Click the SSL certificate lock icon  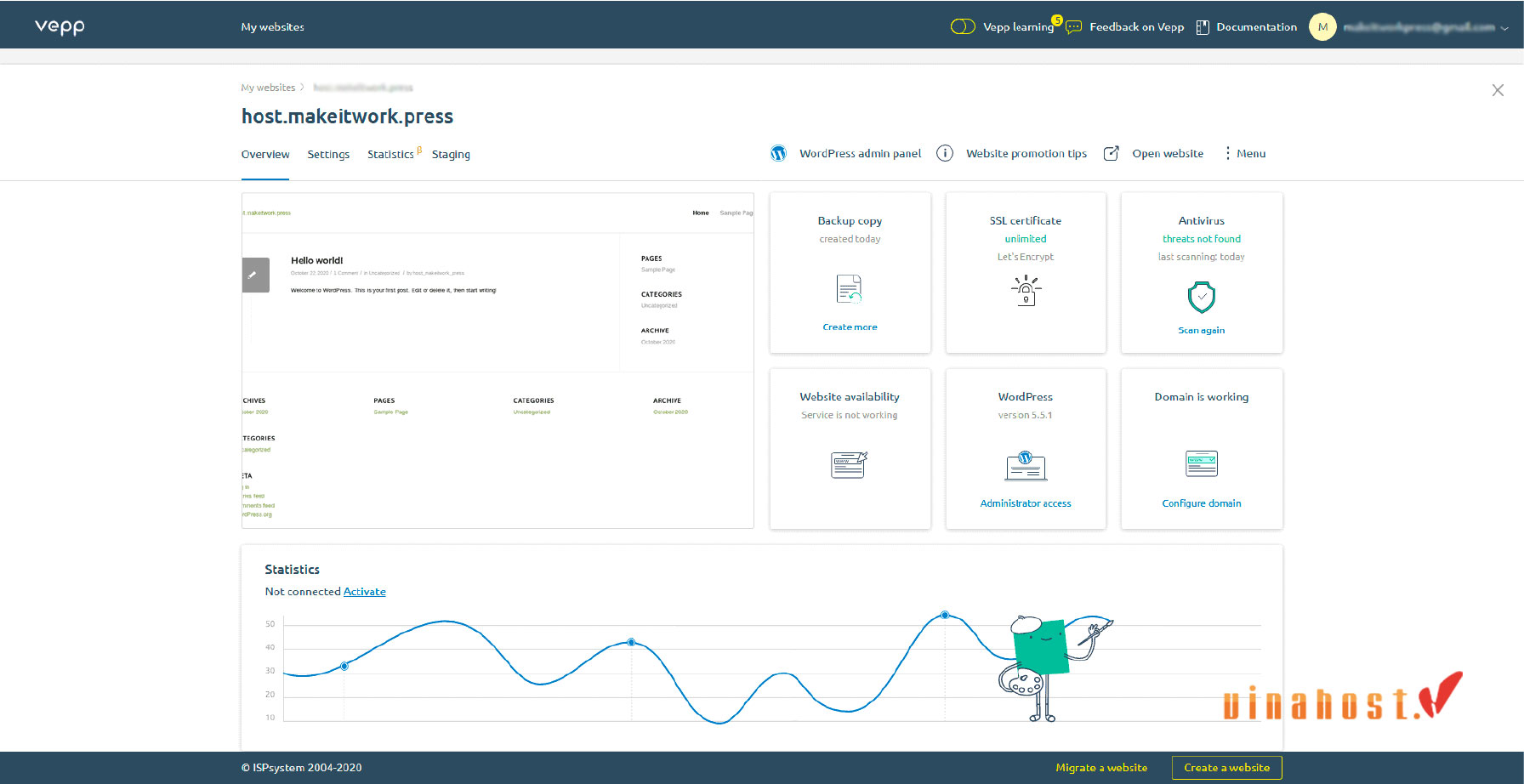(x=1026, y=290)
